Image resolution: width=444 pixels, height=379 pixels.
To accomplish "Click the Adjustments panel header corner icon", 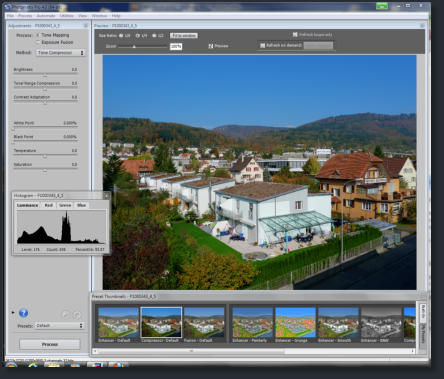I will 86,25.
